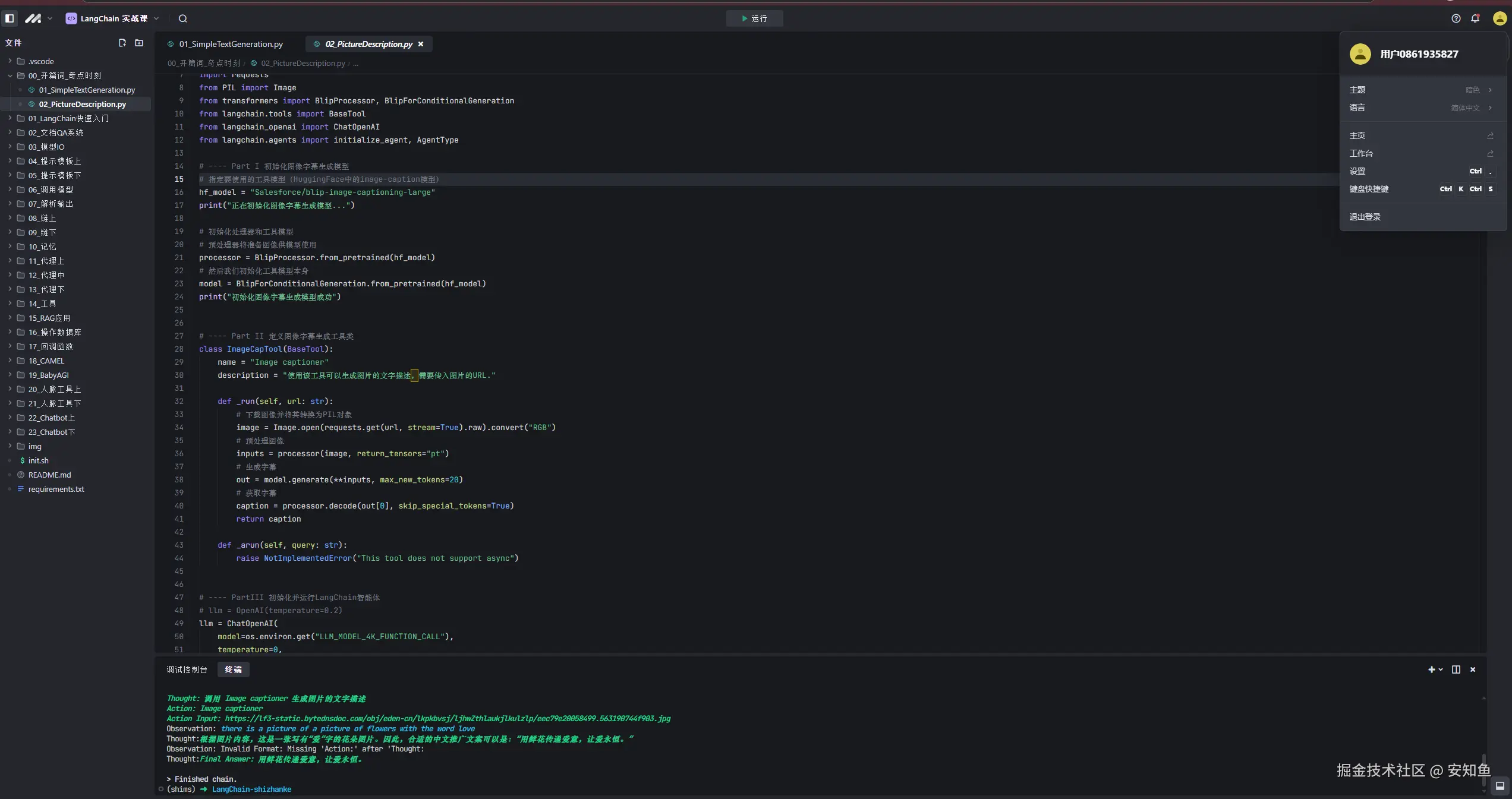Switch to 01_SimpleTextGeneration.py tab
Image resolution: width=1512 pixels, height=799 pixels.
[231, 44]
